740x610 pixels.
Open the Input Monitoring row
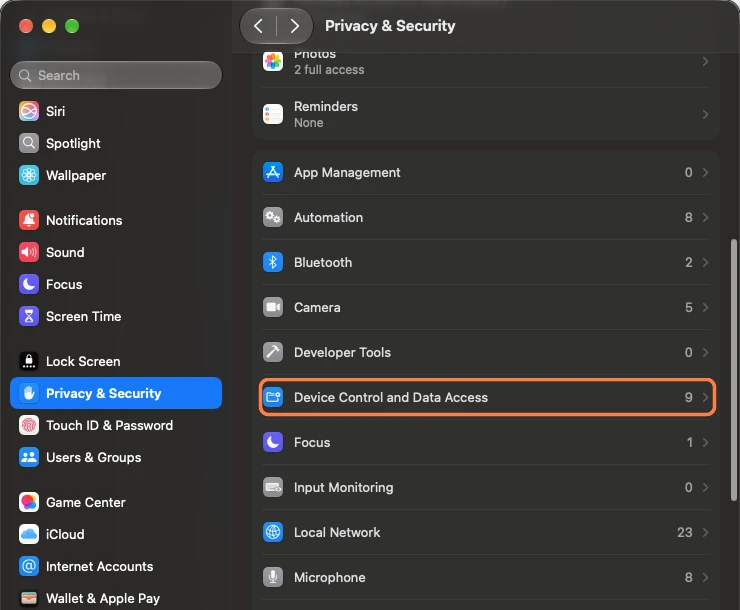coord(486,487)
